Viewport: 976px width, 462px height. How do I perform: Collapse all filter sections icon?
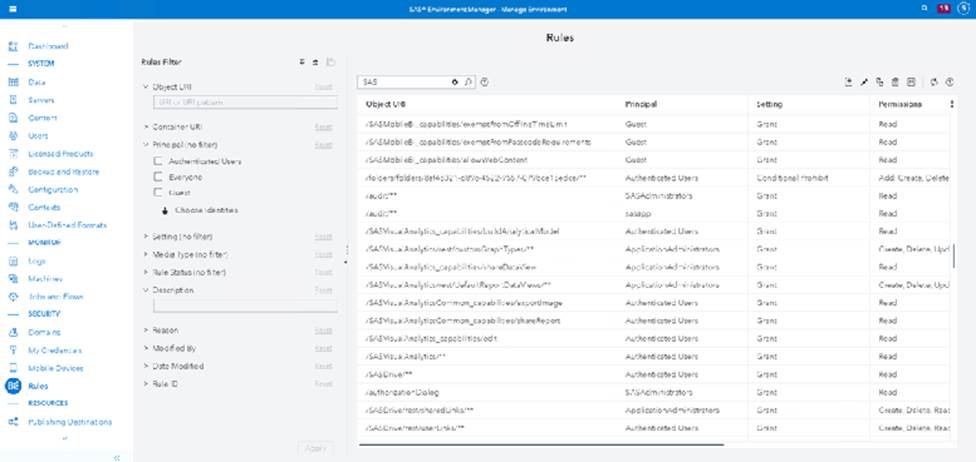point(316,62)
